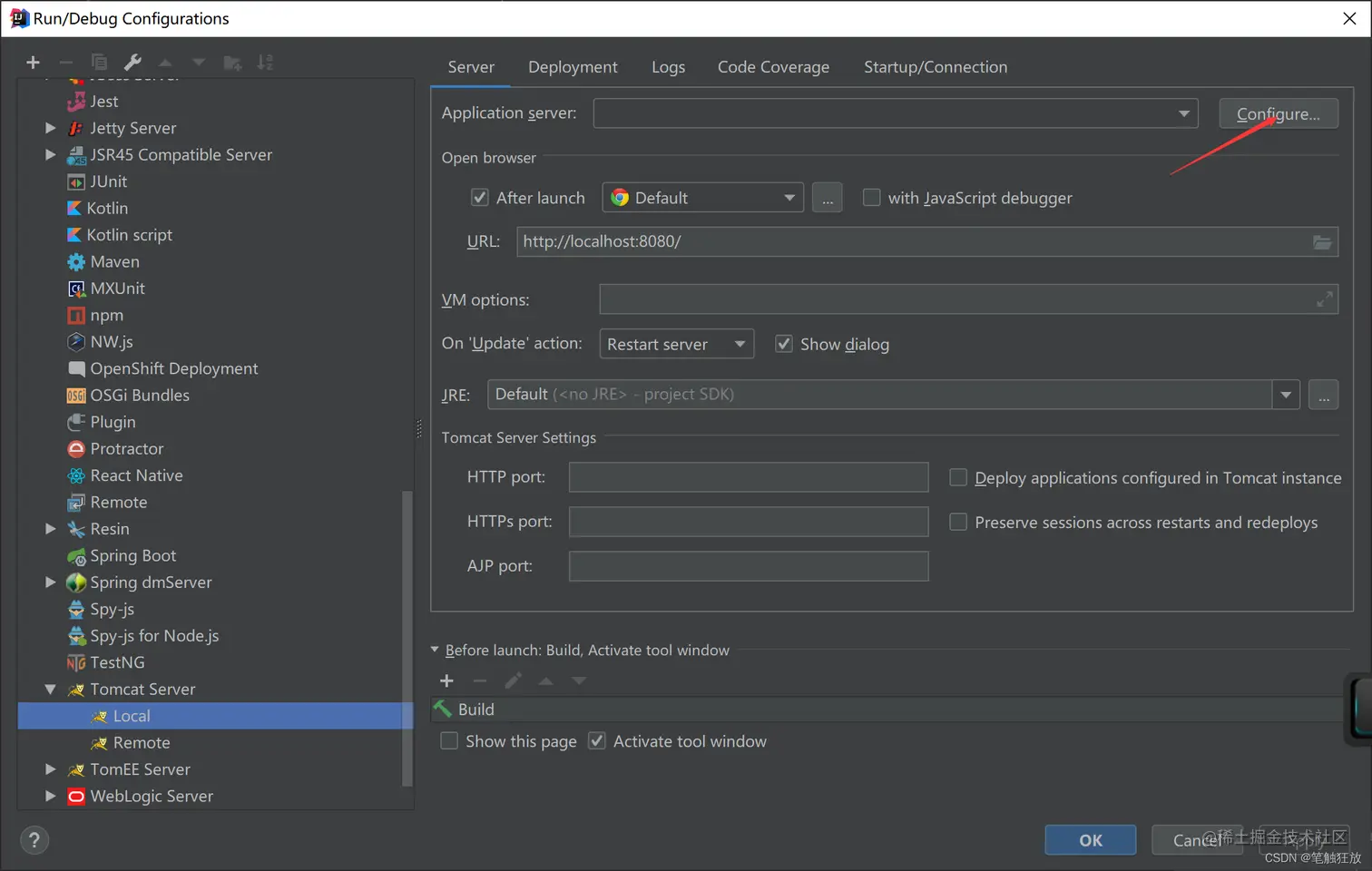Switch to Startup/Connection tab
This screenshot has width=1372, height=871.
click(936, 67)
